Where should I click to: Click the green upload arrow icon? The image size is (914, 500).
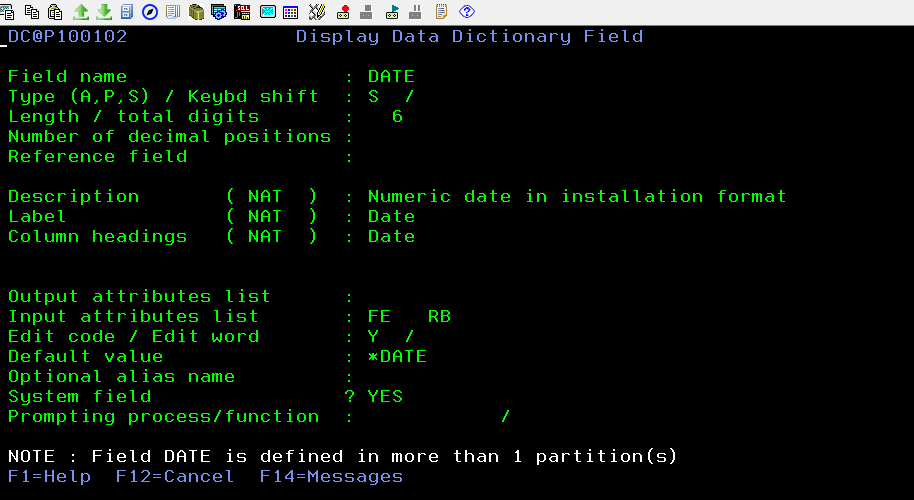(x=81, y=12)
